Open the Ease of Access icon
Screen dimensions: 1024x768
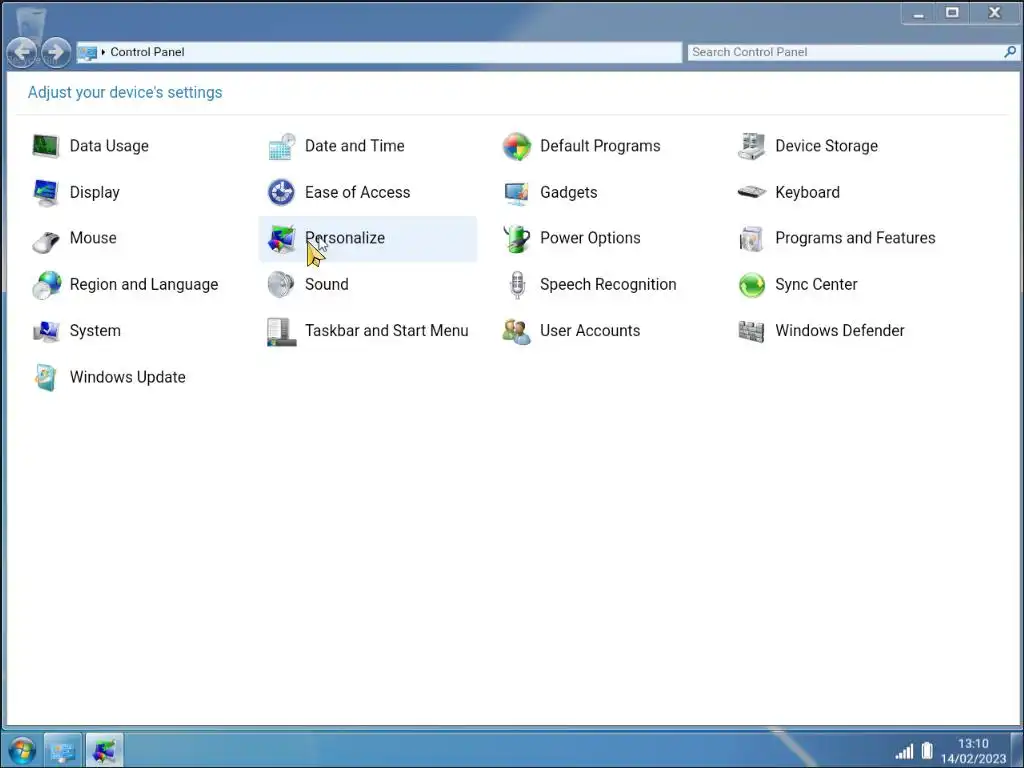(281, 193)
